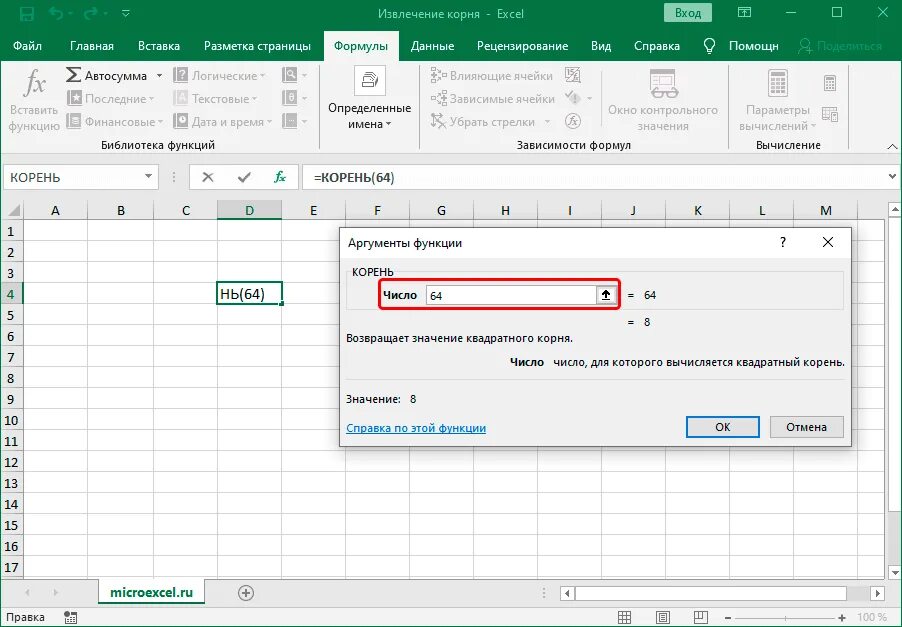Open the Текстовые functions library

click(215, 98)
